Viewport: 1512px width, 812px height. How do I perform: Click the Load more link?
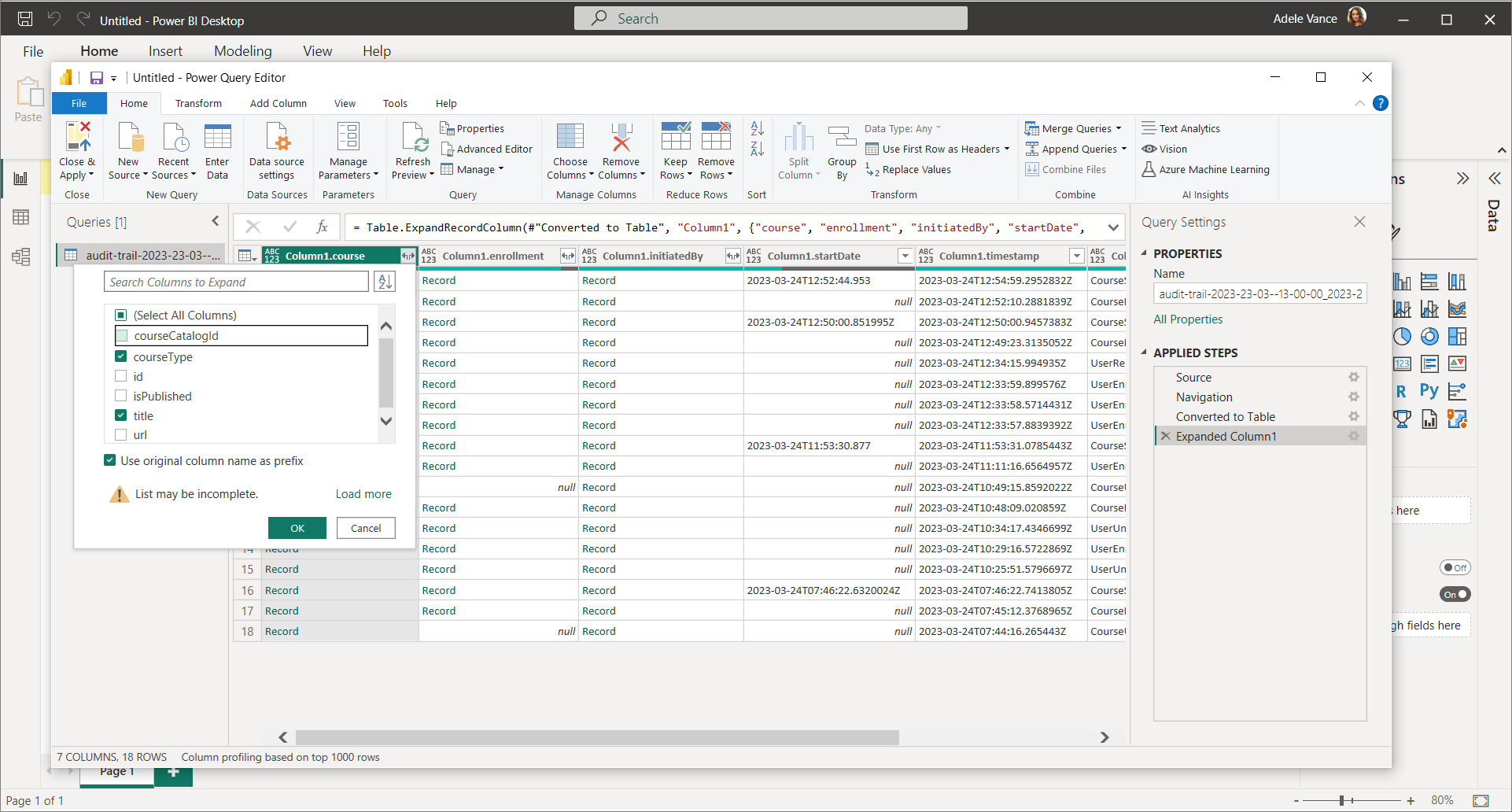point(363,494)
